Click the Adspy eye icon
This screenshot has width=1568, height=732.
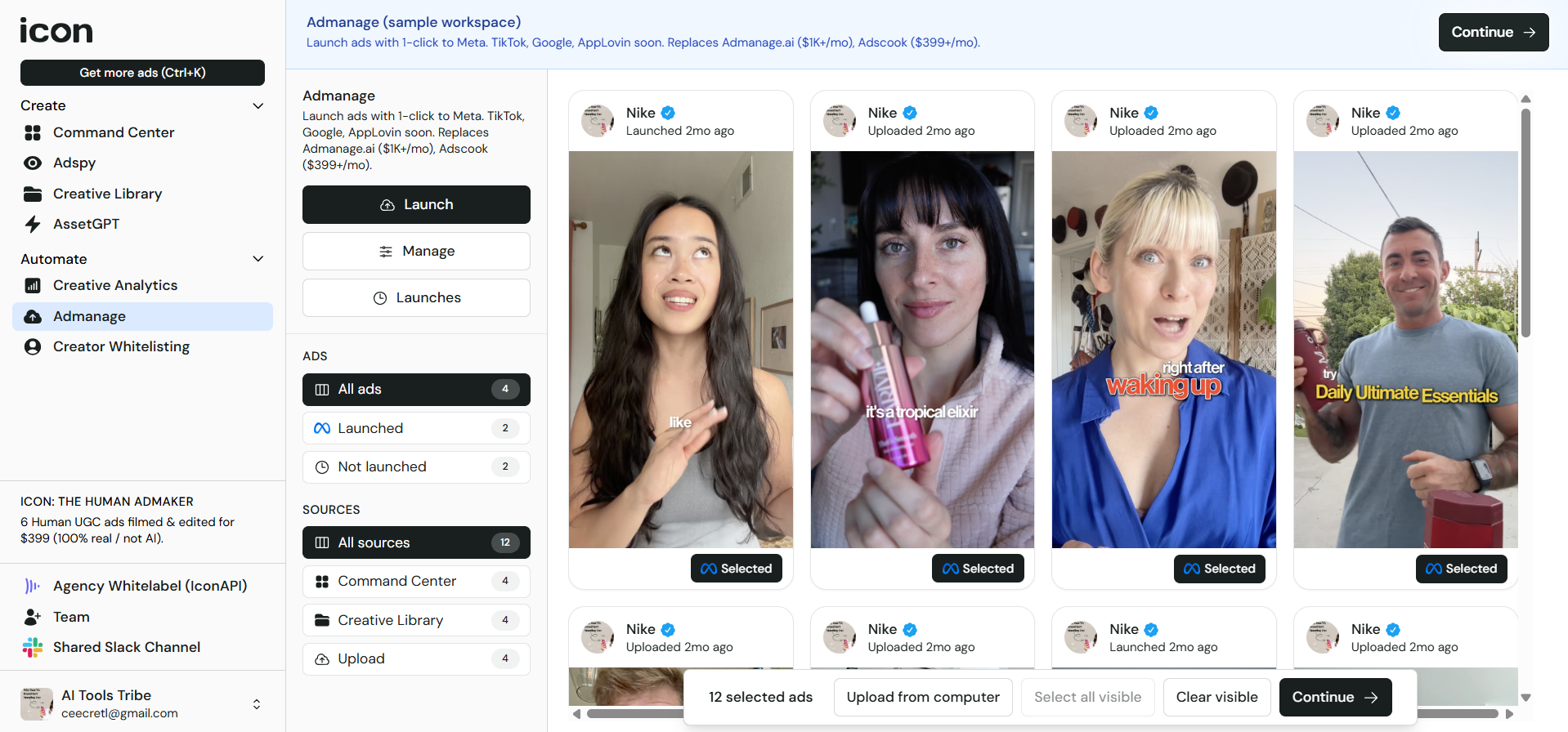33,163
